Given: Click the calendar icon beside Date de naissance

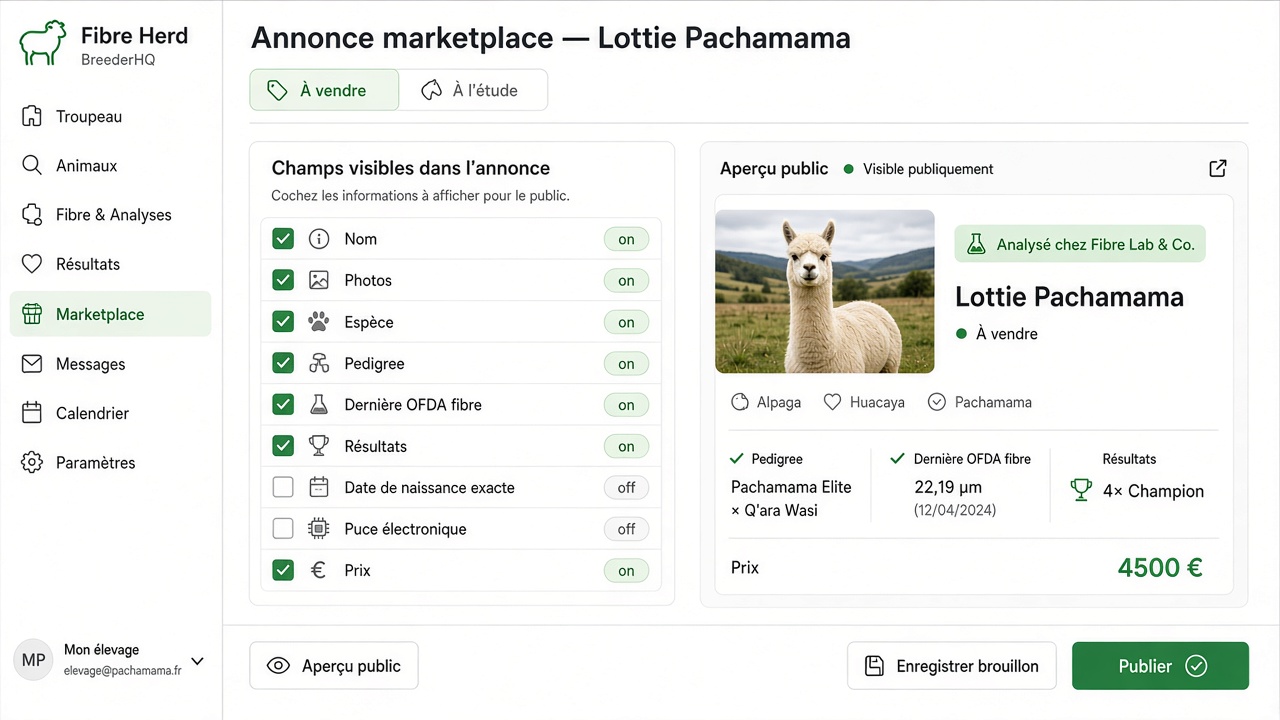Looking at the screenshot, I should coord(319,488).
